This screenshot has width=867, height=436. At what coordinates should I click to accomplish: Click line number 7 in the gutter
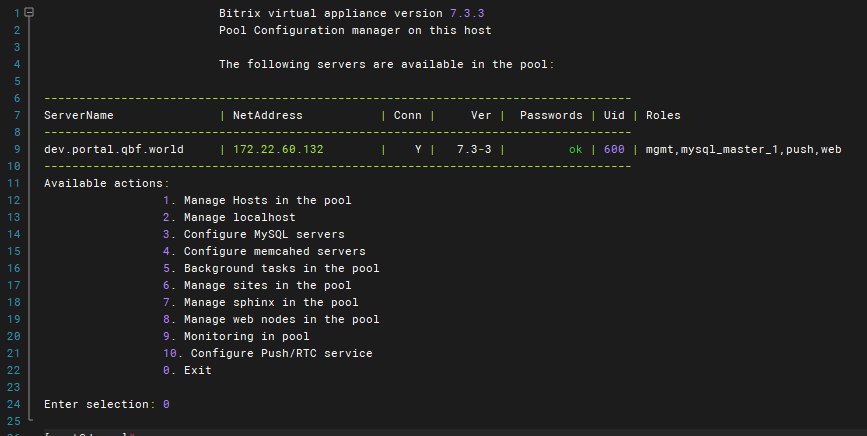(x=17, y=115)
